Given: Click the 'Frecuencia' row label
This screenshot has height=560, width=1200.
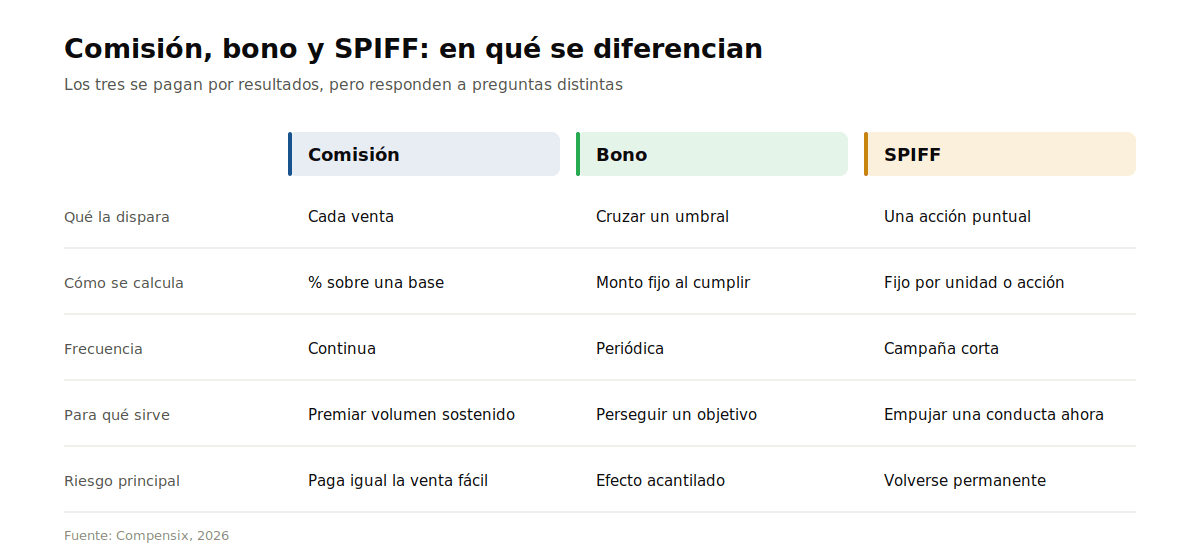Looking at the screenshot, I should click(x=103, y=349).
